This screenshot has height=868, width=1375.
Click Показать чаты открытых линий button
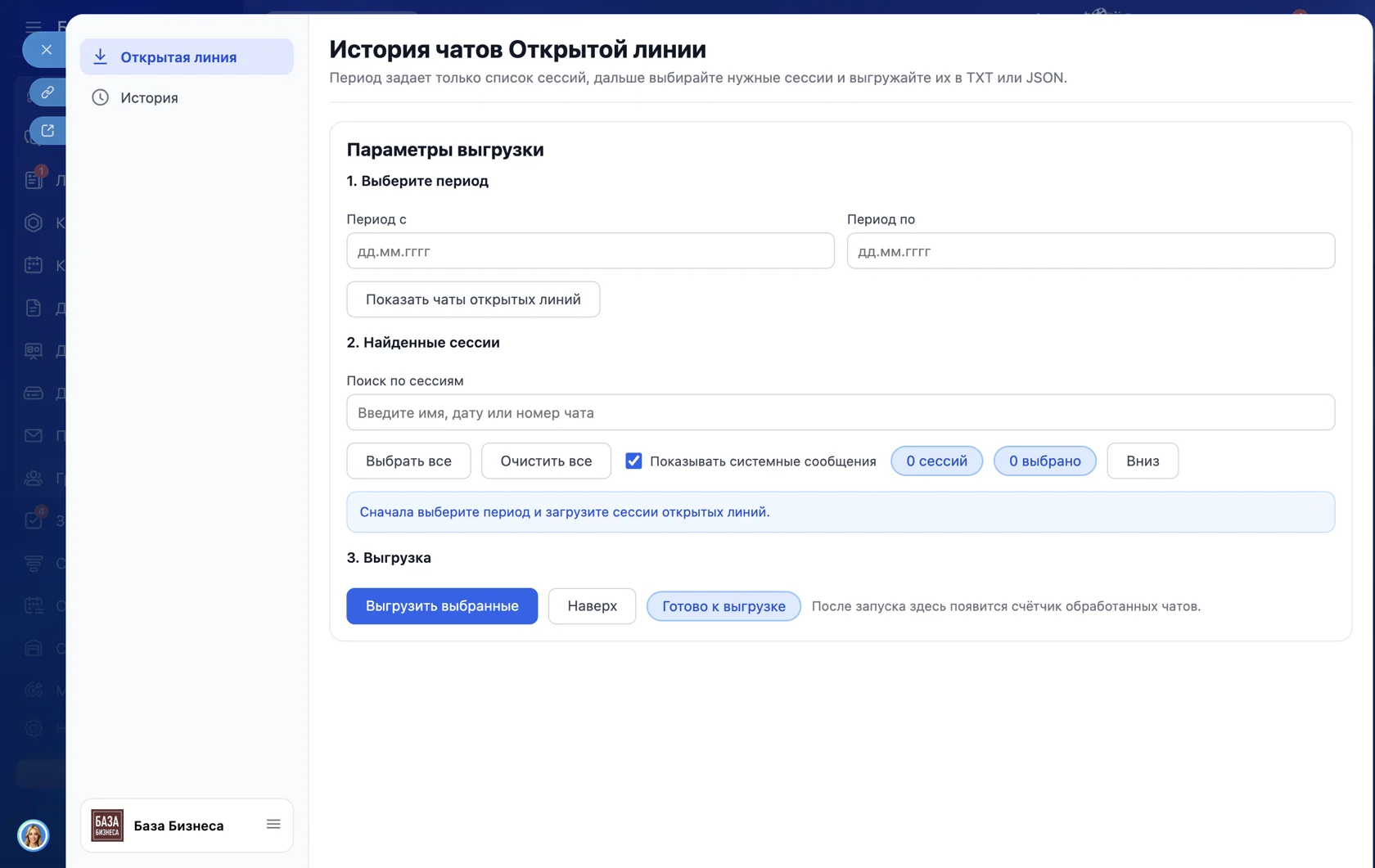pos(473,299)
